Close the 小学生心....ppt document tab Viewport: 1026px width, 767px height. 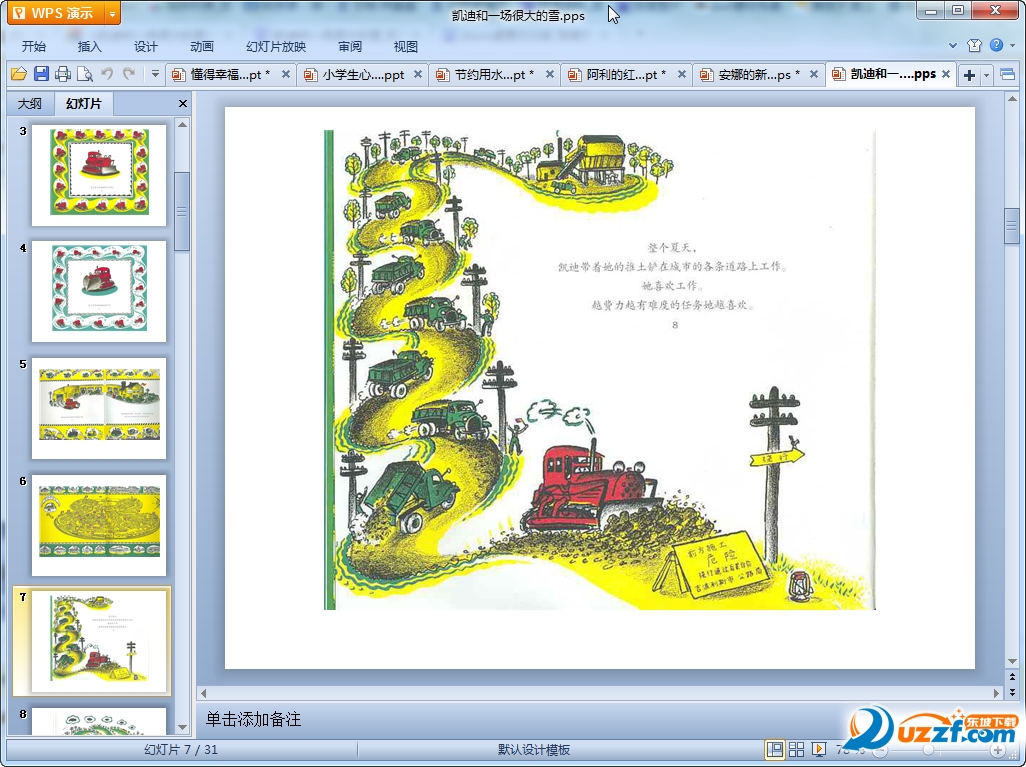[417, 75]
